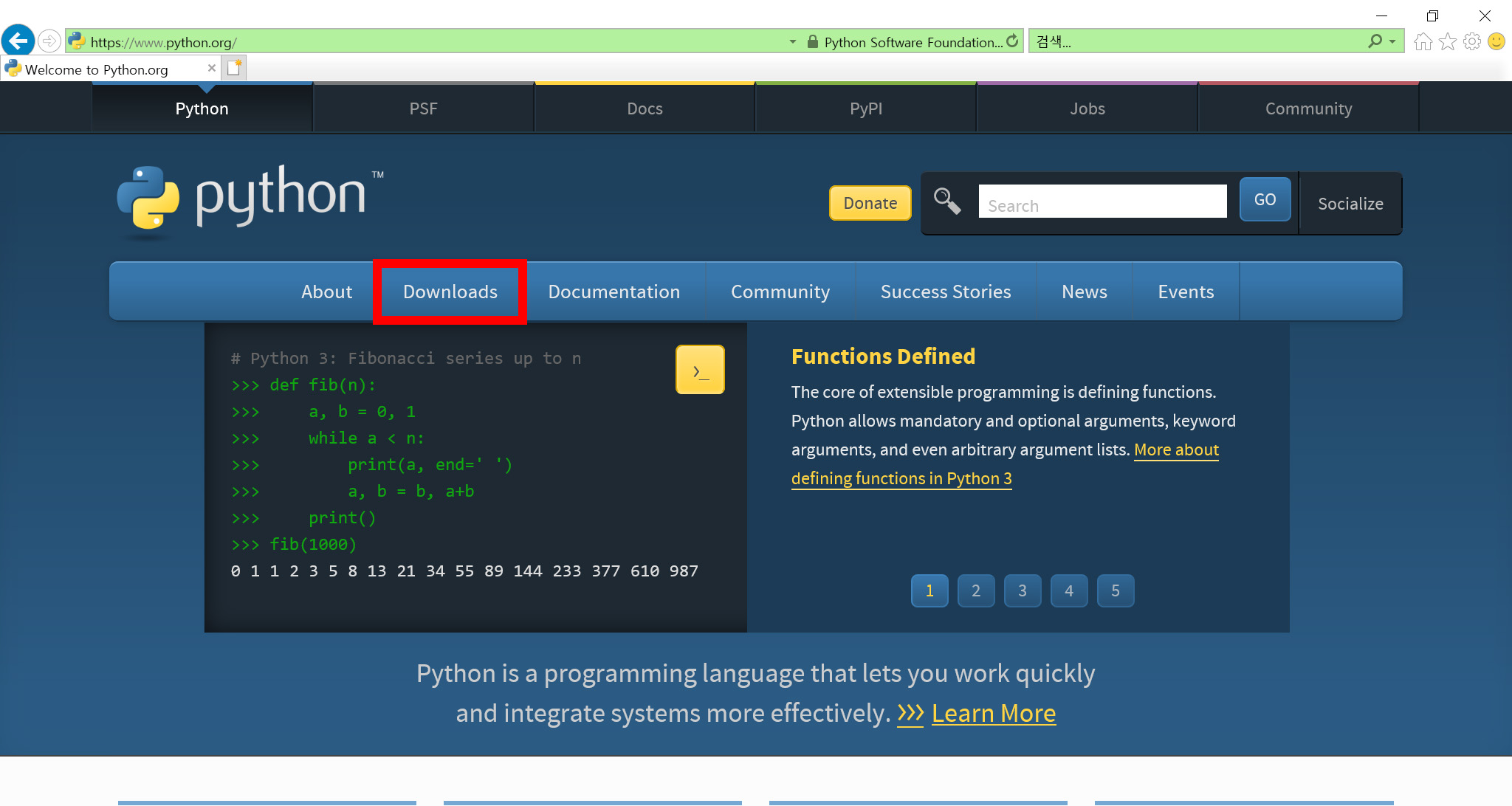The image size is (1512, 806).
Task: Open the Success Stories menu item
Action: click(946, 292)
